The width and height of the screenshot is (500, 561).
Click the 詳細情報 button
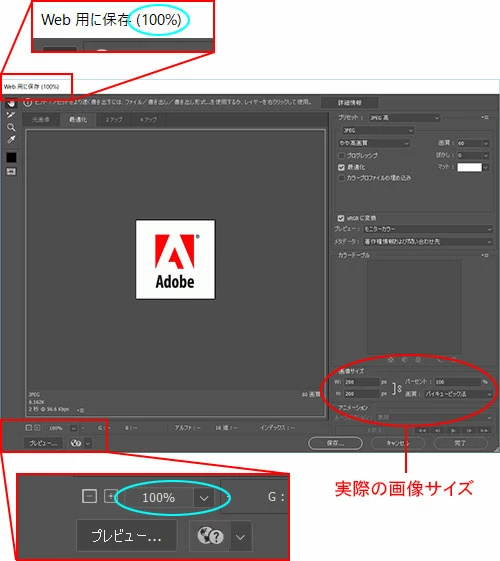(x=349, y=103)
